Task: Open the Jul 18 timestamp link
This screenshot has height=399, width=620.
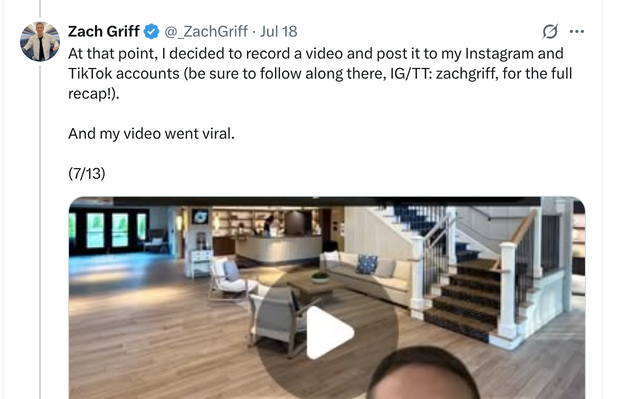Action: 278,32
